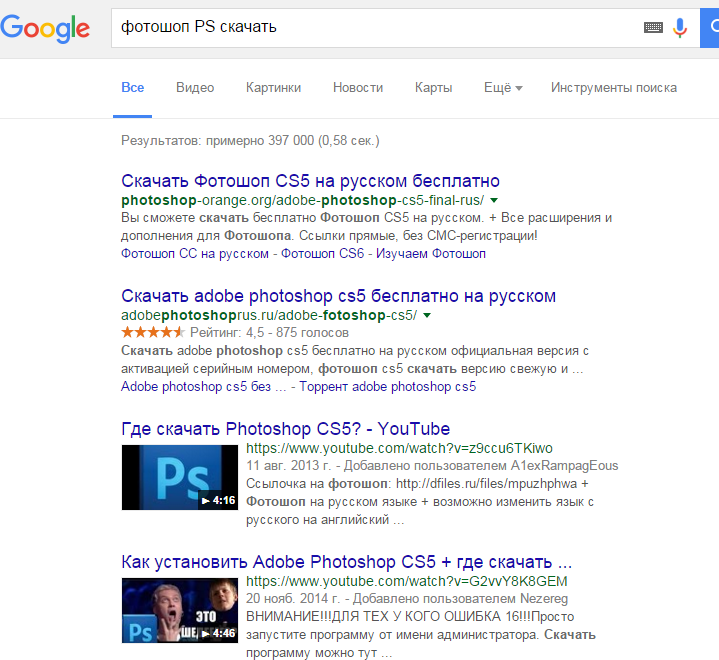Open sitelink Adobe photoshop cs5 без ...
The image size is (719, 660).
click(204, 387)
